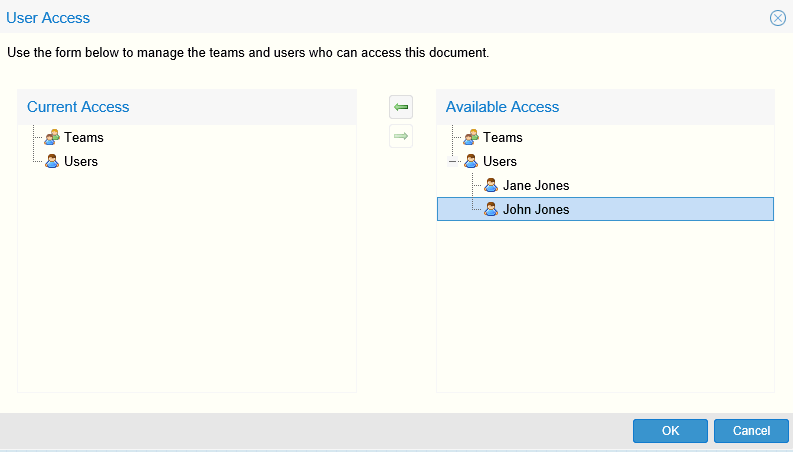This screenshot has height=452, width=793.
Task: Select Jane Jones in the available users
Action: point(535,185)
